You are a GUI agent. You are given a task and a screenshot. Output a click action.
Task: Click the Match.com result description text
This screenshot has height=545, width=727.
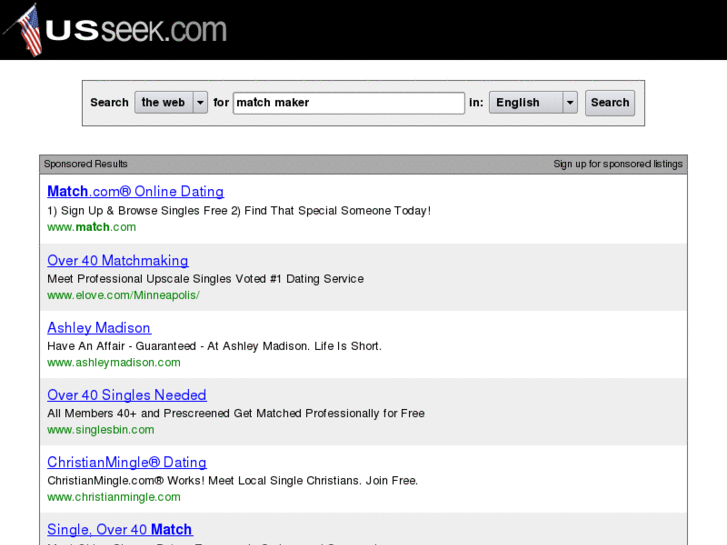(x=239, y=211)
